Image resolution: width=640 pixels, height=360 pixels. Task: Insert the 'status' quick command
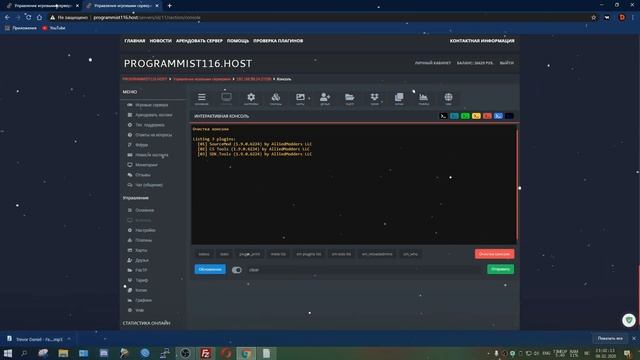pos(204,254)
